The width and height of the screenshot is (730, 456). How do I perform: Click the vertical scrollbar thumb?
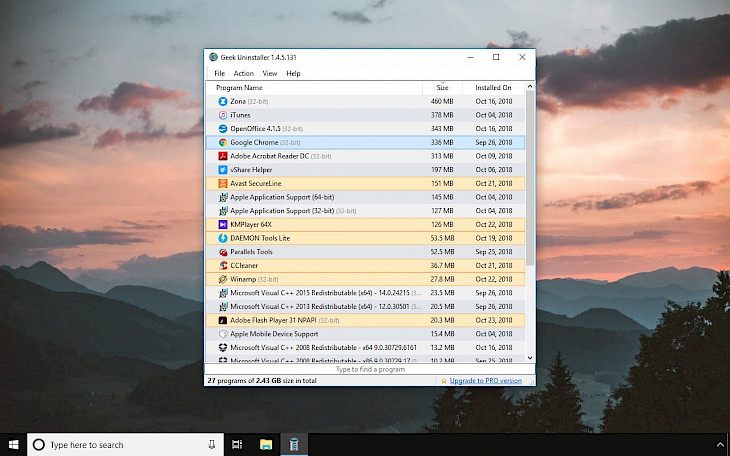pos(530,179)
